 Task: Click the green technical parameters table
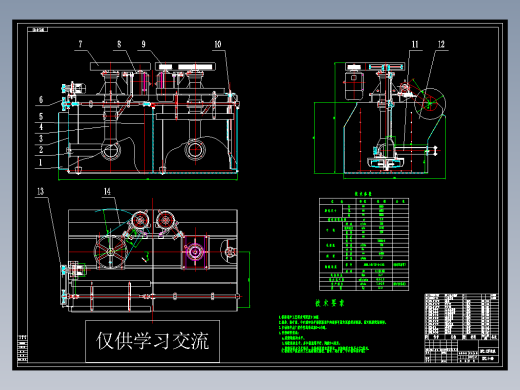[364, 244]
